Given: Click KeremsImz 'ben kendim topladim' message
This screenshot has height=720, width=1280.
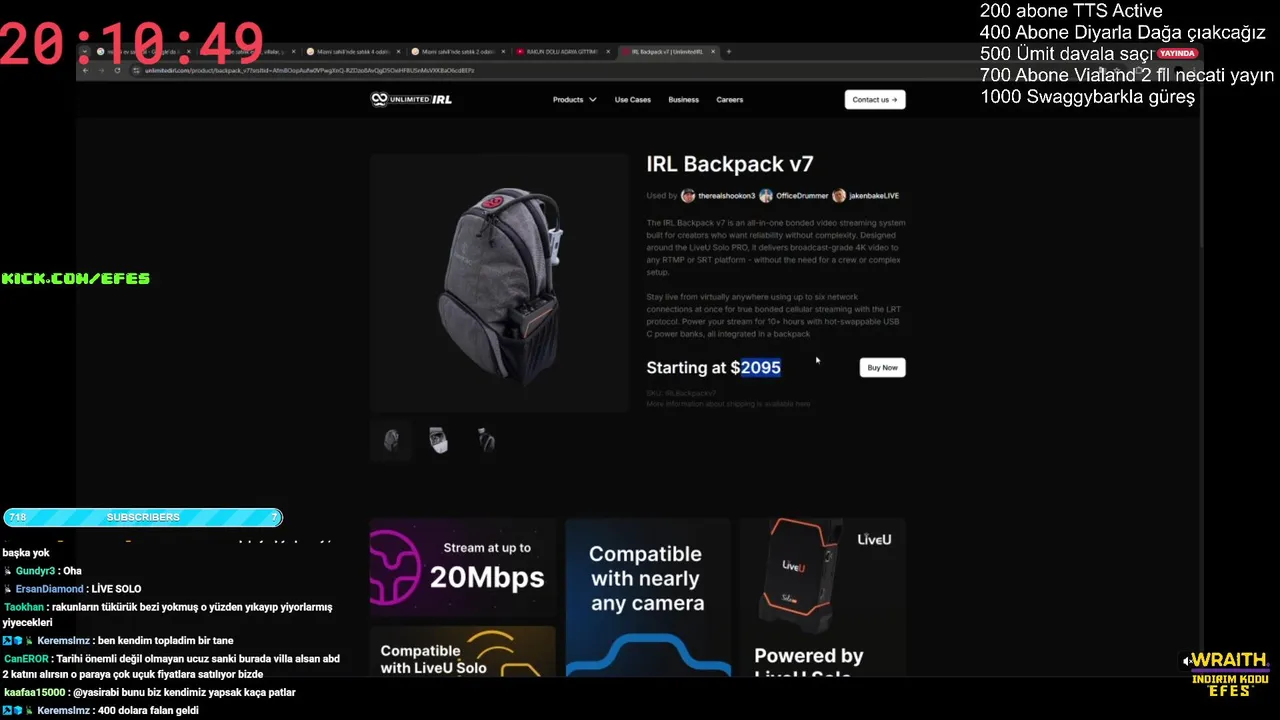Looking at the screenshot, I should [166, 641].
